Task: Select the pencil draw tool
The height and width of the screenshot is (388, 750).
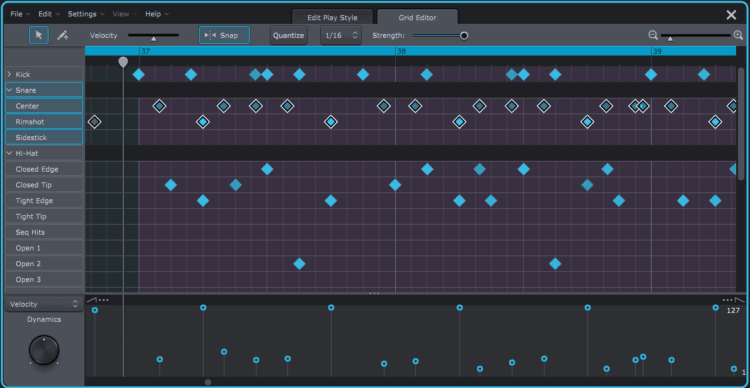Action: 62,35
